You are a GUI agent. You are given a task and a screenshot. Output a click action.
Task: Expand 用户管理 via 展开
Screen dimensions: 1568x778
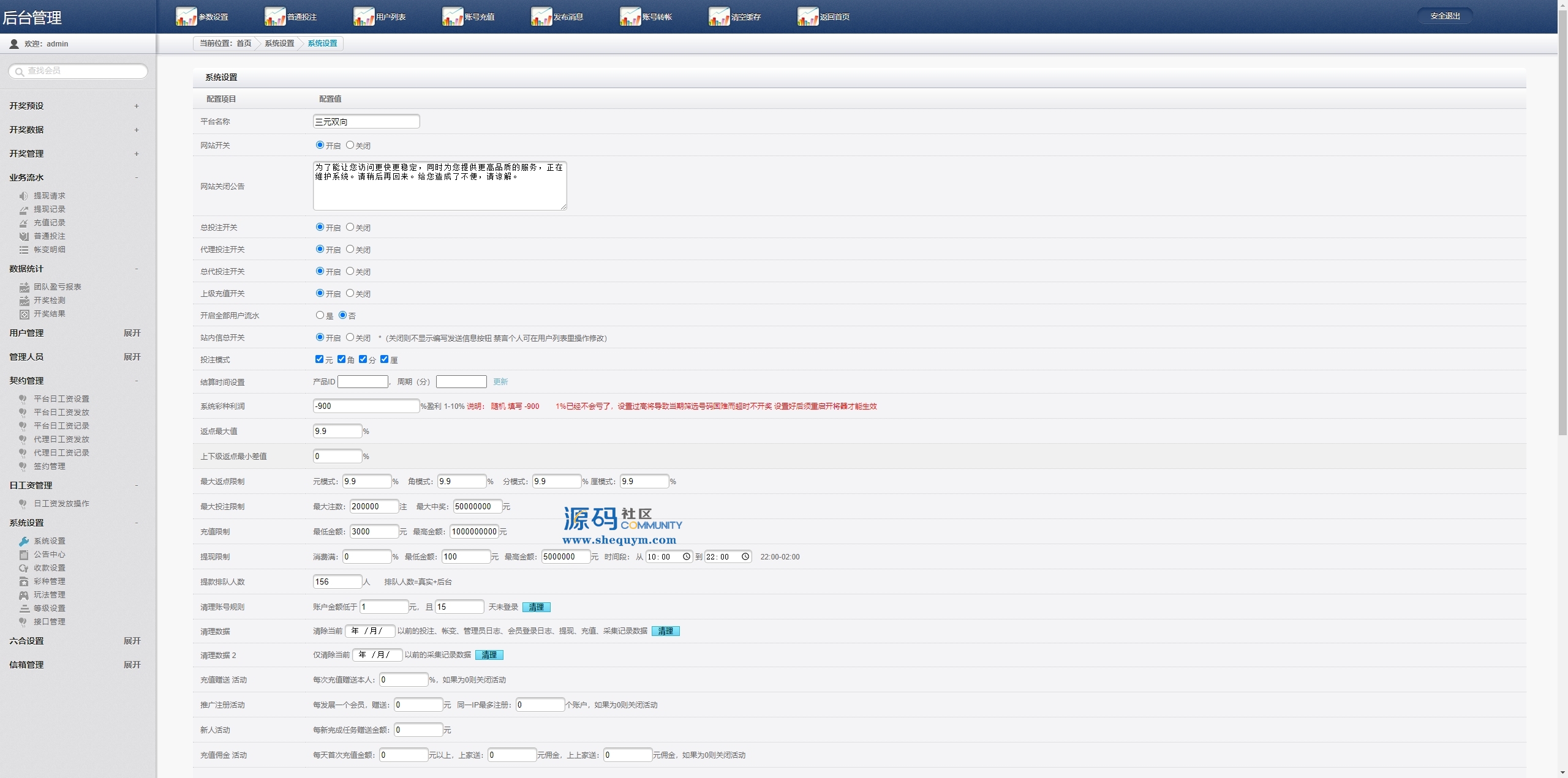tap(132, 333)
